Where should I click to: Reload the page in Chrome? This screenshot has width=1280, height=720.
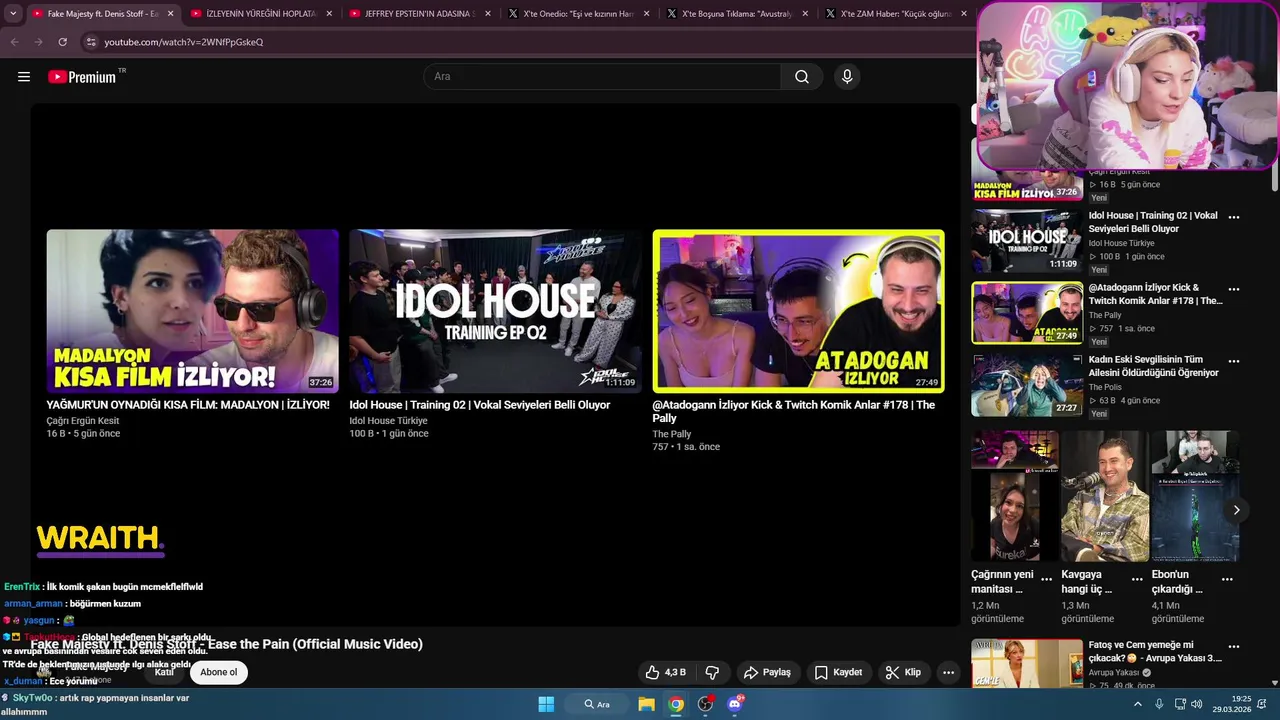tap(63, 42)
